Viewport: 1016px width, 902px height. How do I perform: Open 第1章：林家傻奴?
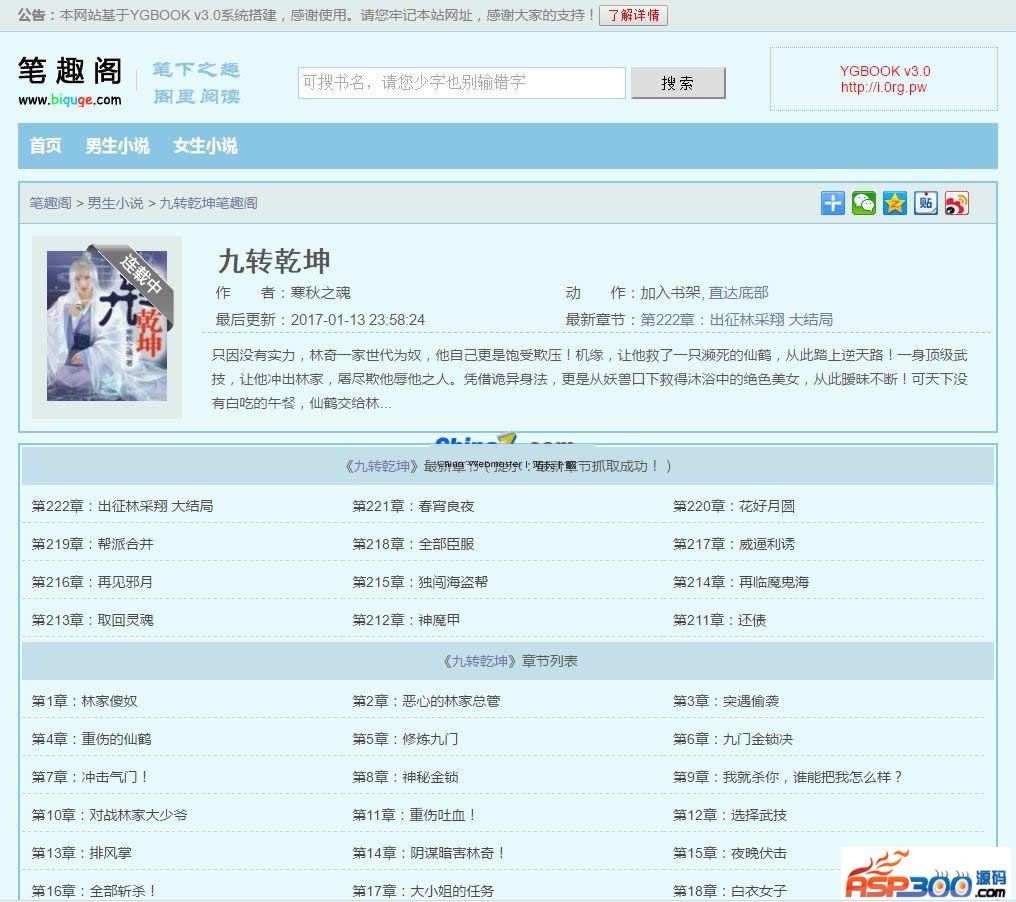[84, 701]
